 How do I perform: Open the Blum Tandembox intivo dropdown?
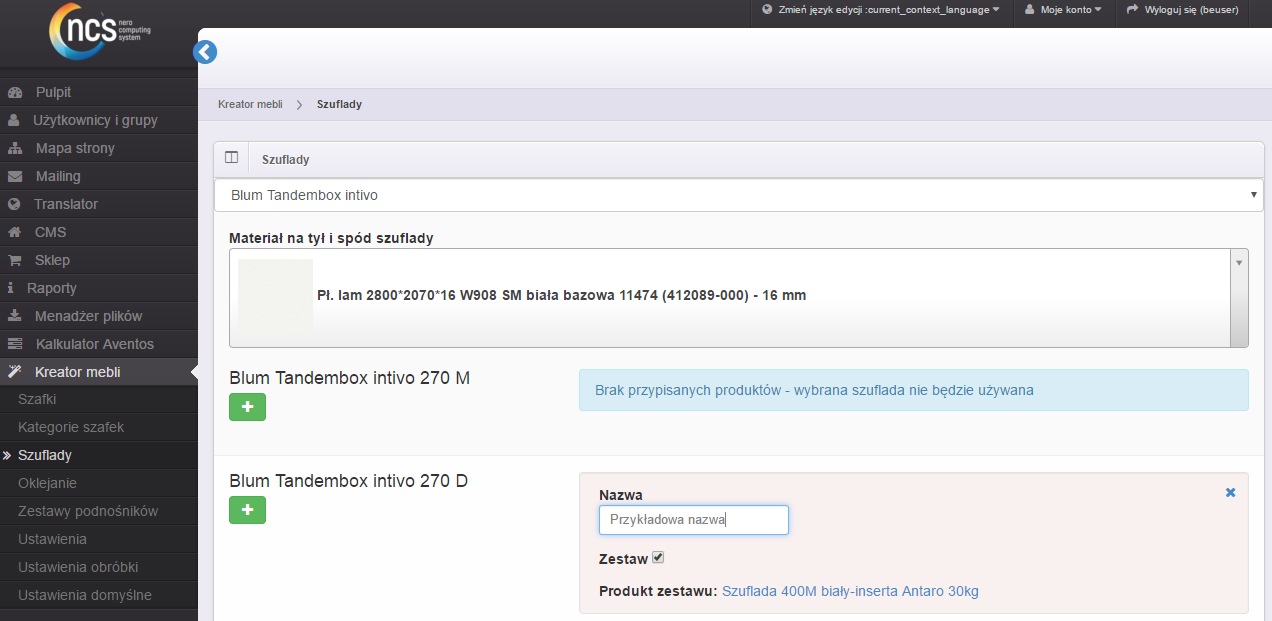click(x=738, y=195)
